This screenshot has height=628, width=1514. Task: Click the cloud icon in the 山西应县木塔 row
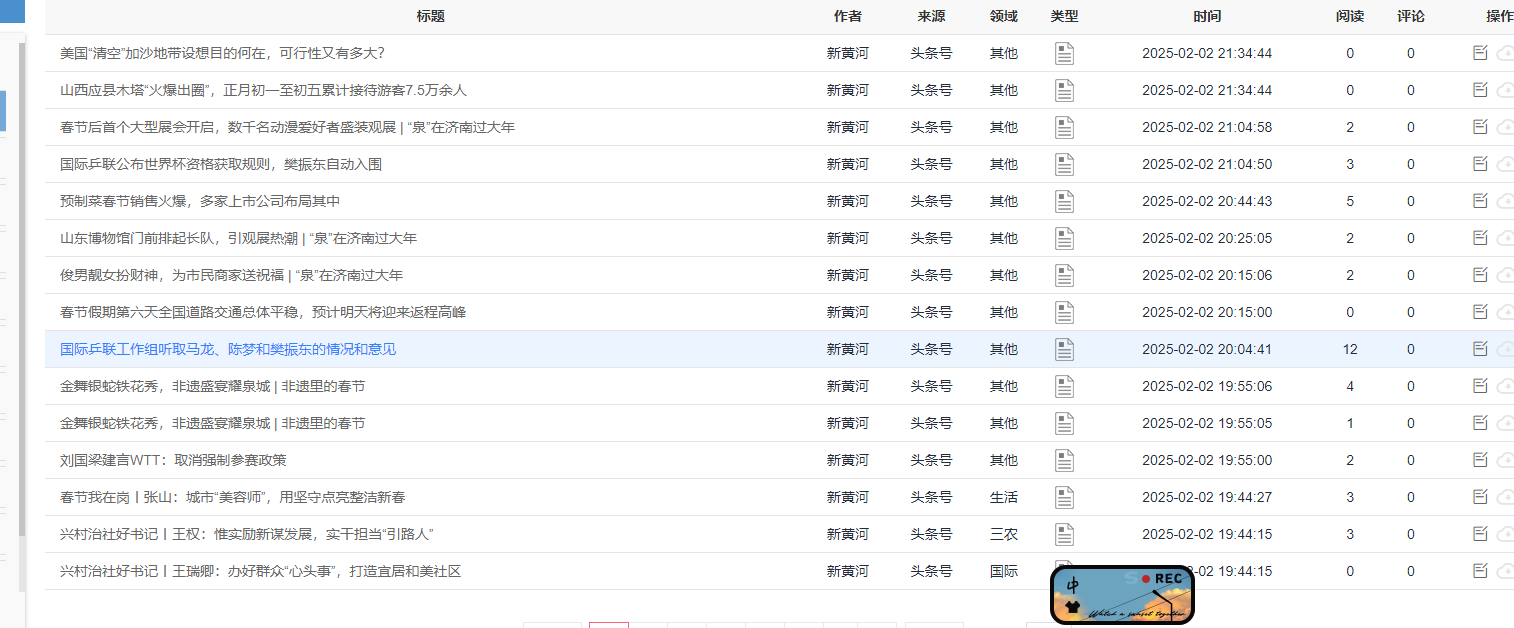coord(1506,90)
